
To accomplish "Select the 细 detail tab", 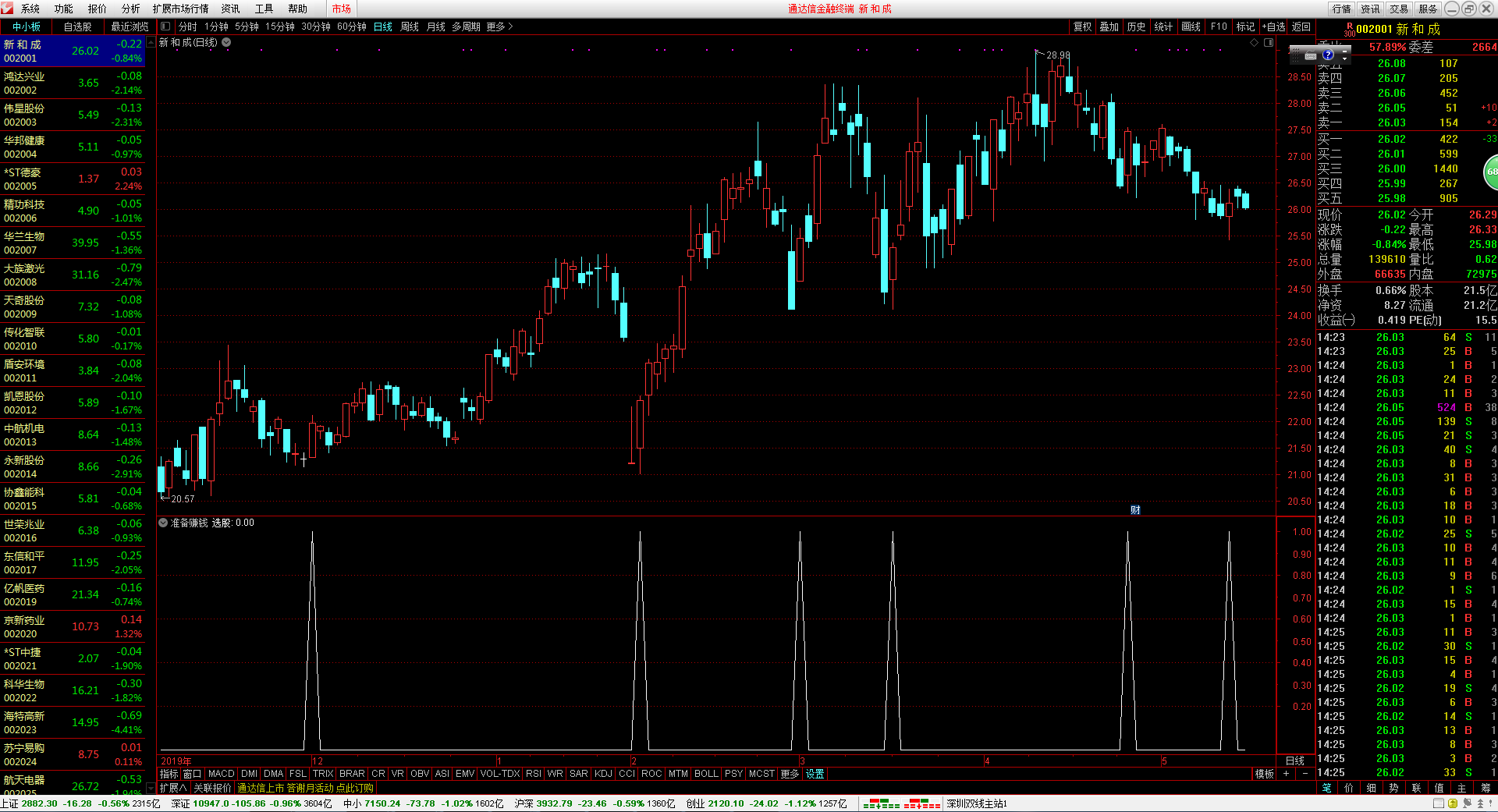I will tap(1371, 788).
